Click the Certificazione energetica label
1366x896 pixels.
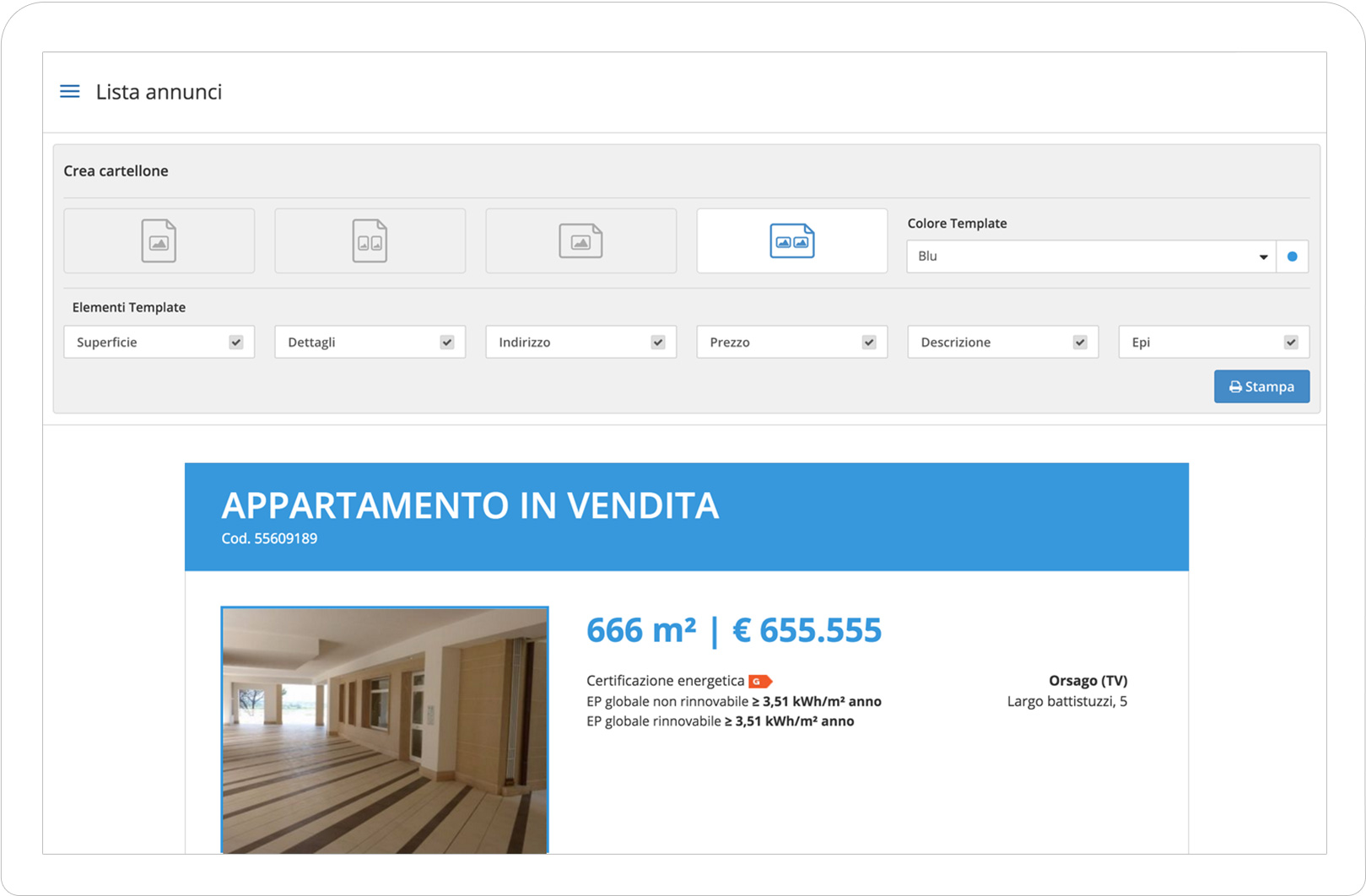665,681
